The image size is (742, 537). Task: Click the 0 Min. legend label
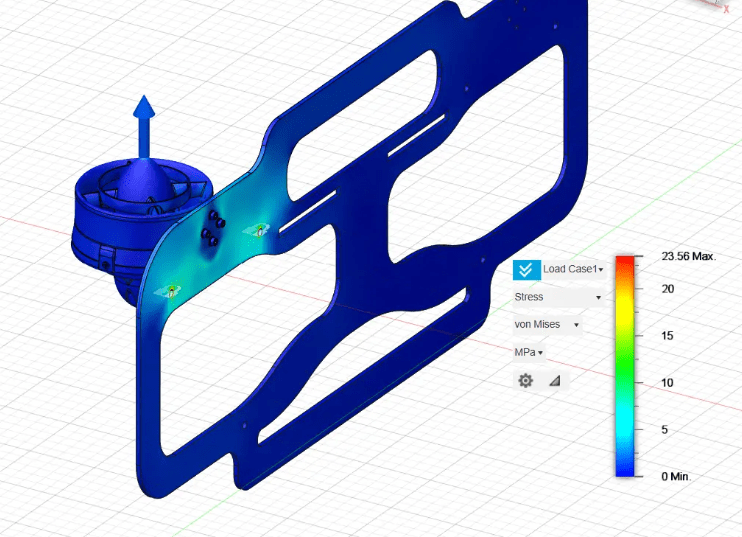[x=676, y=477]
